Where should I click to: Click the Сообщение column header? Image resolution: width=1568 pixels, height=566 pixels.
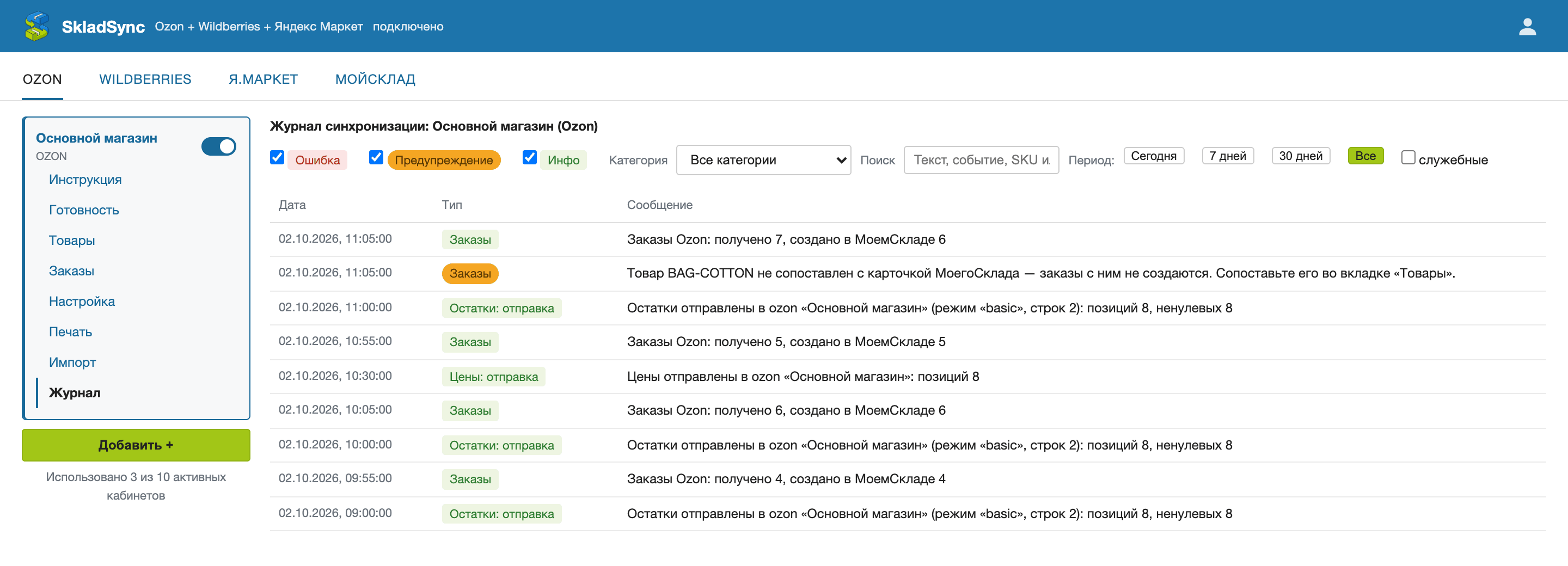pyautogui.click(x=660, y=205)
